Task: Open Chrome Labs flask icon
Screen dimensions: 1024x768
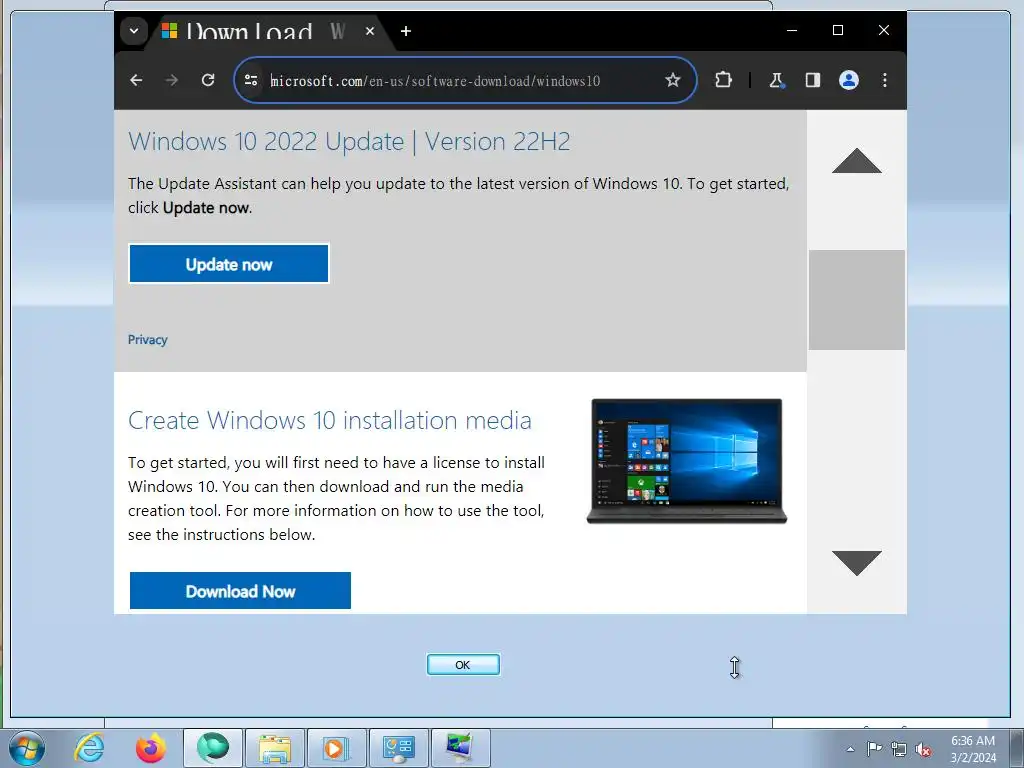Action: pyautogui.click(x=776, y=80)
